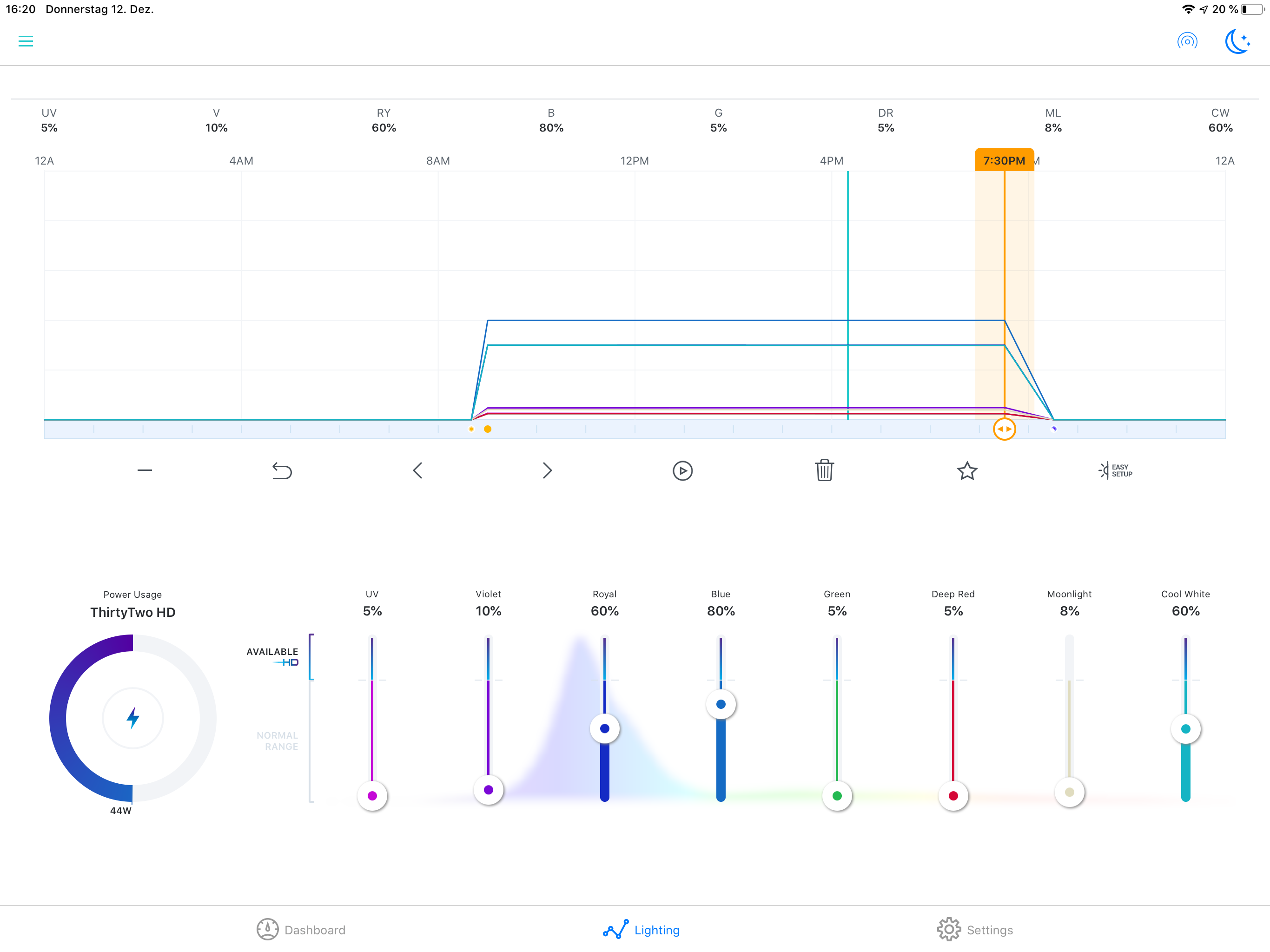Viewport: 1270px width, 952px height.
Task: Tap the device broadcast connection icon
Action: coord(1187,41)
